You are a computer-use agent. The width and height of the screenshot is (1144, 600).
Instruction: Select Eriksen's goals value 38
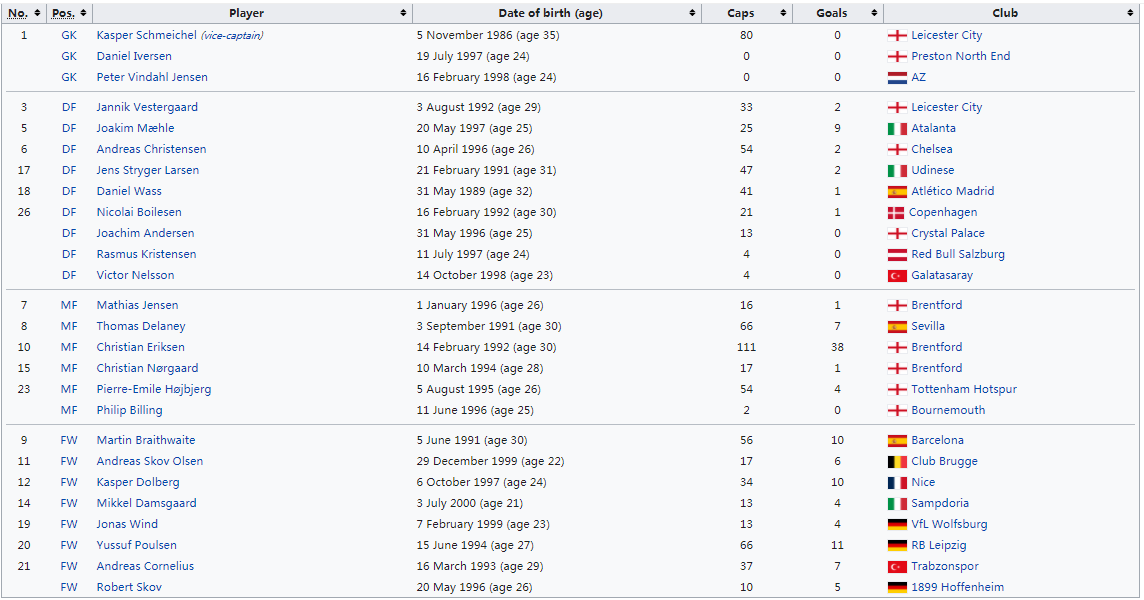(x=838, y=347)
